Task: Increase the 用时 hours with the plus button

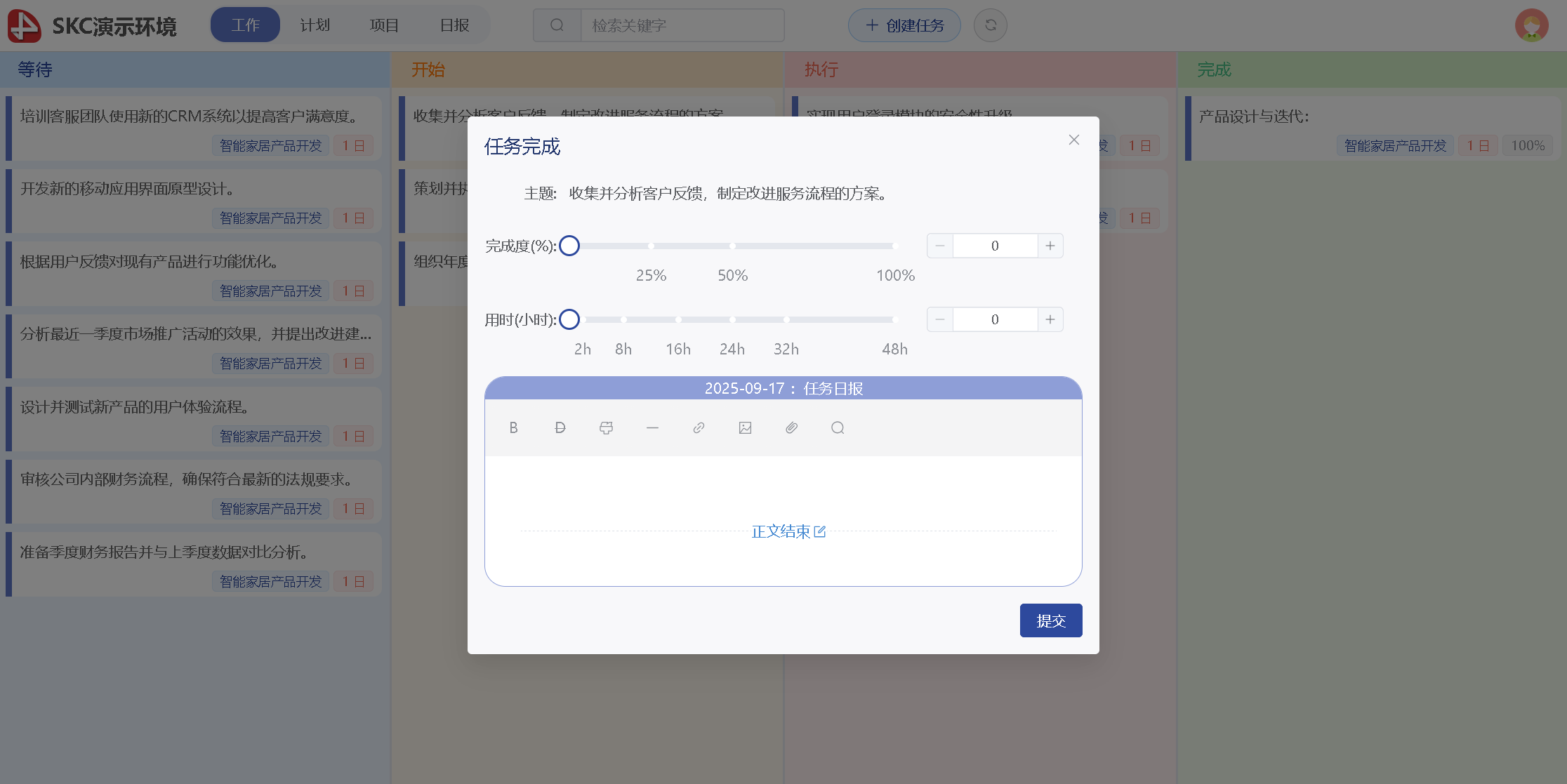Action: click(1050, 319)
